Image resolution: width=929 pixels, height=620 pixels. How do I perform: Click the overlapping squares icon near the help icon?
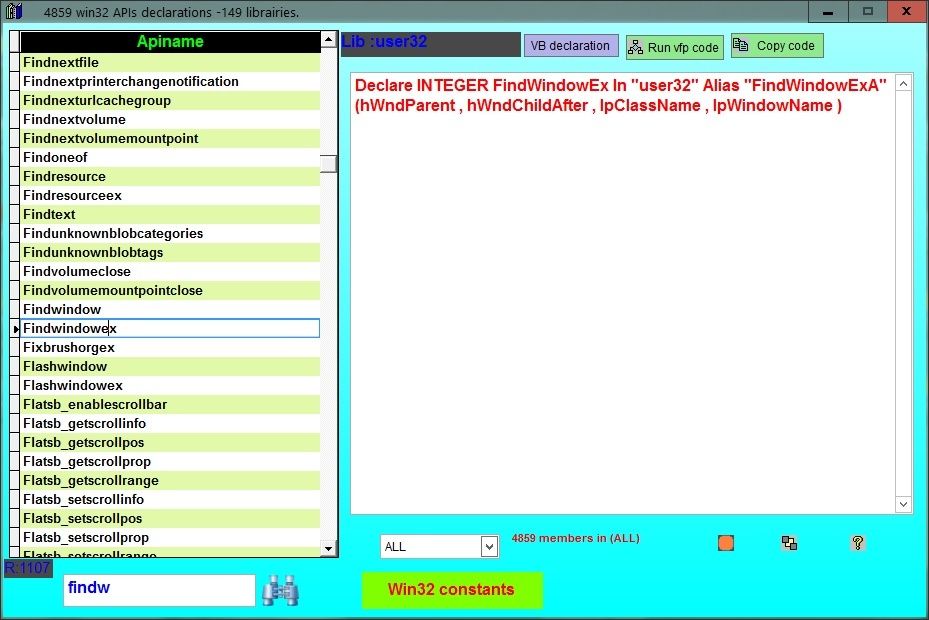(789, 543)
